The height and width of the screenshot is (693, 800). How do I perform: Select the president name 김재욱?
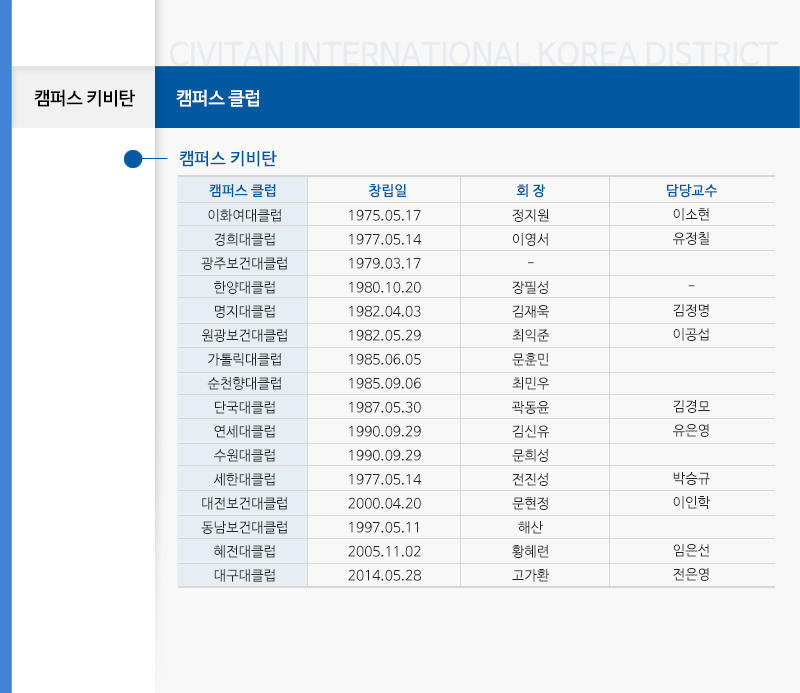coord(531,311)
